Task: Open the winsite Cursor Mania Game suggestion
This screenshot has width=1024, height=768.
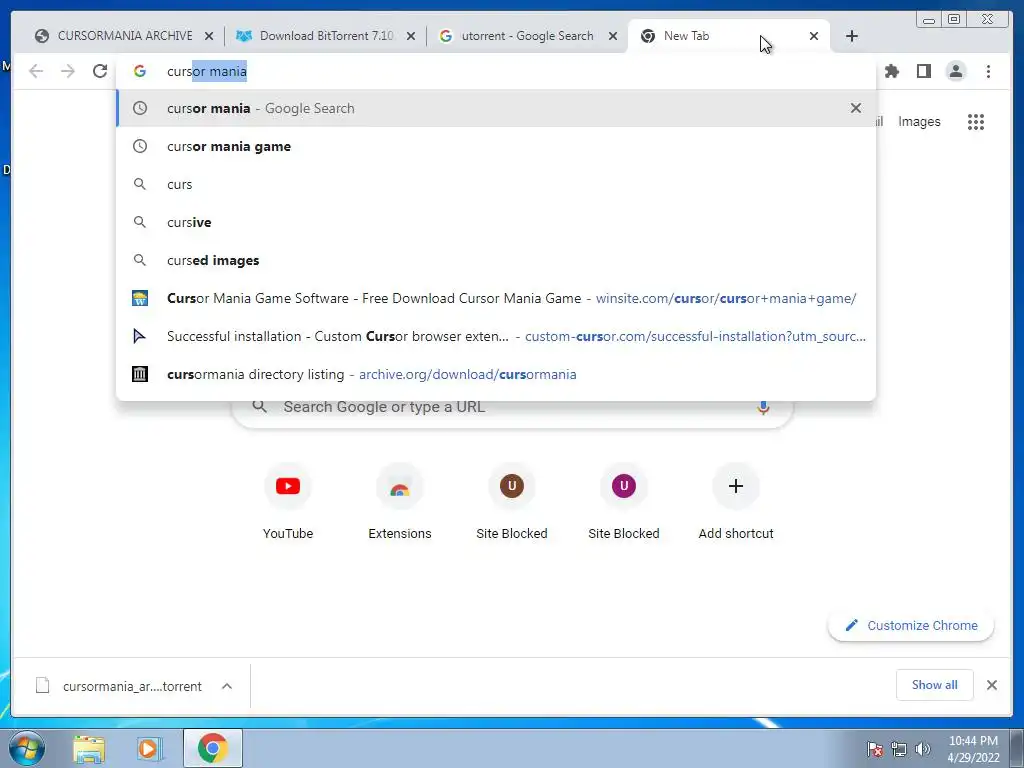Action: [x=496, y=298]
